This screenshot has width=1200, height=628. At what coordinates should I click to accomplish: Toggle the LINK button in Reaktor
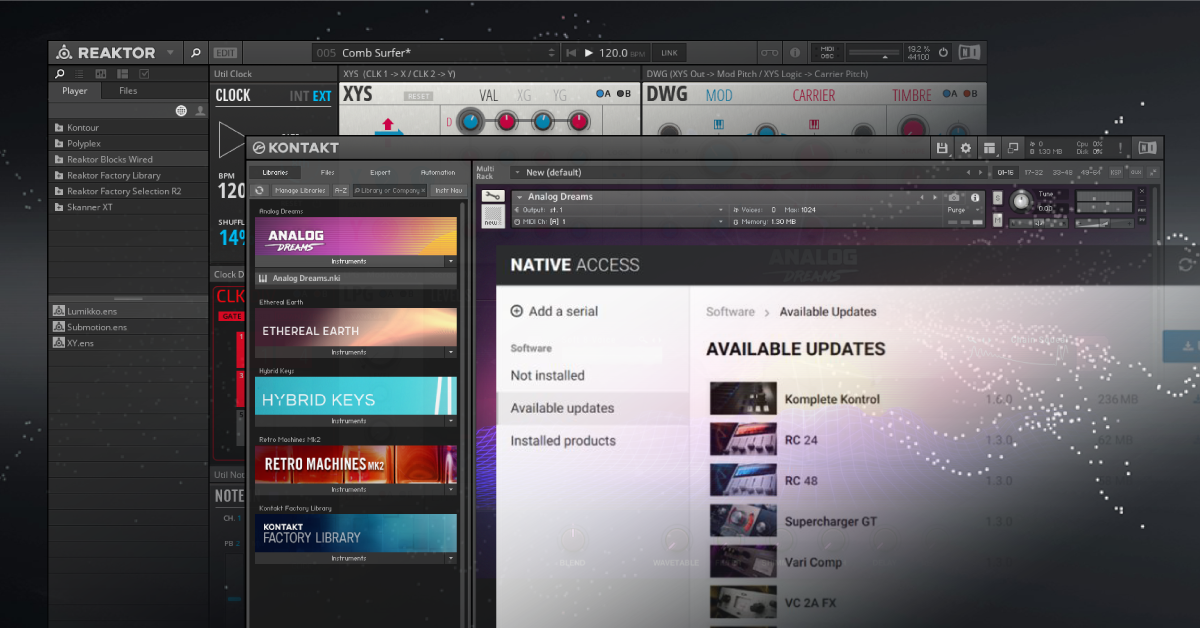669,53
